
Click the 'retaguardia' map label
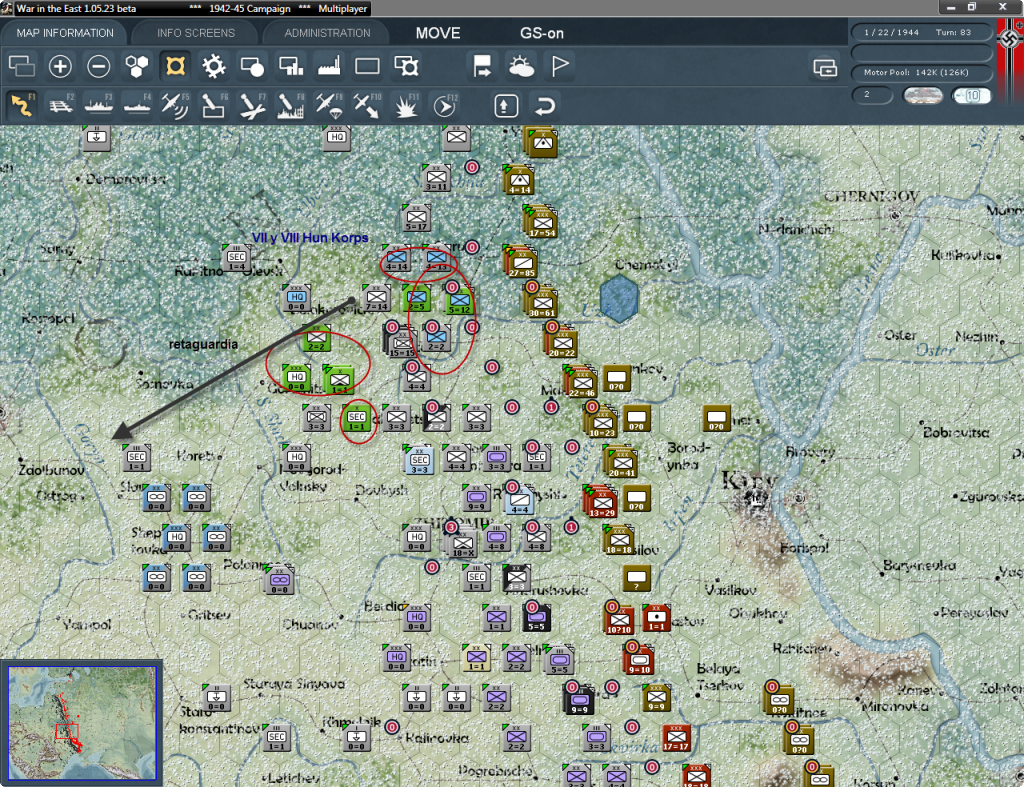203,344
